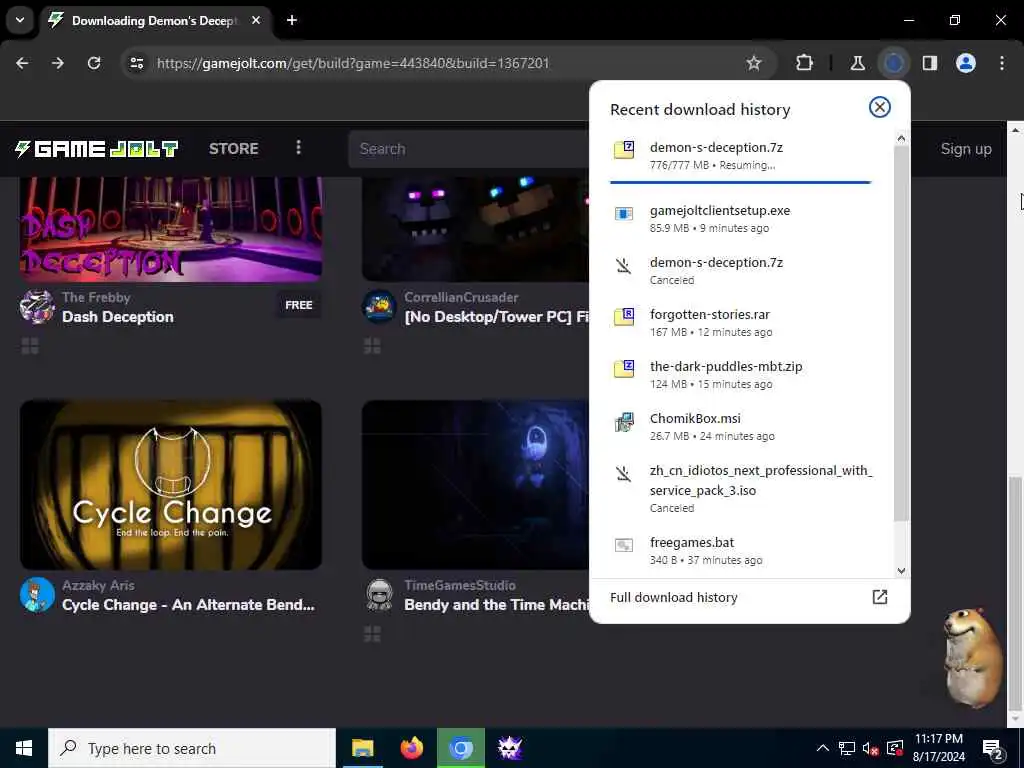
Task: Click download list scrollbar down arrow
Action: pyautogui.click(x=901, y=570)
